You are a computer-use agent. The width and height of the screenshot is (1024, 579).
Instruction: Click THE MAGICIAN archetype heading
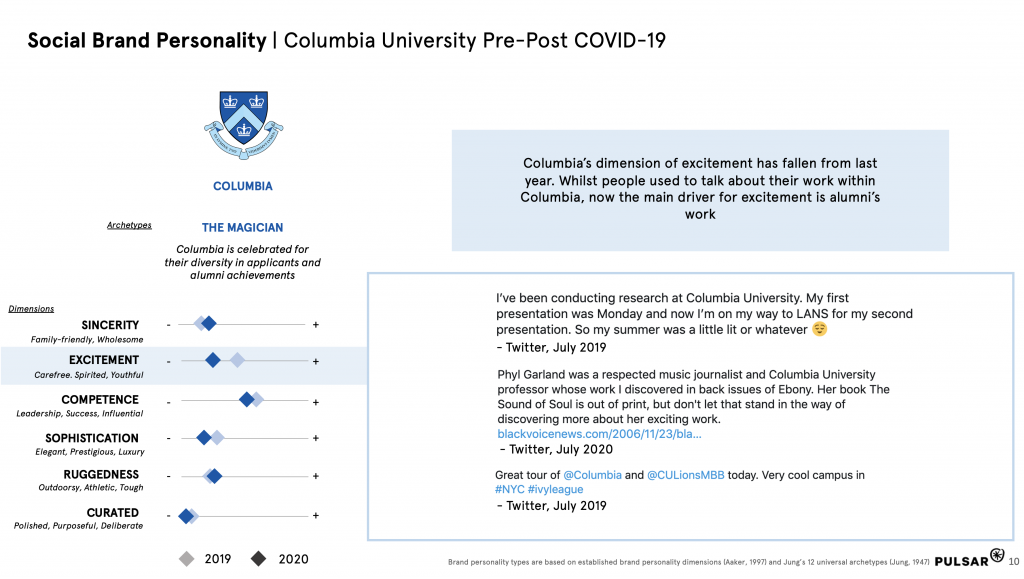(242, 228)
